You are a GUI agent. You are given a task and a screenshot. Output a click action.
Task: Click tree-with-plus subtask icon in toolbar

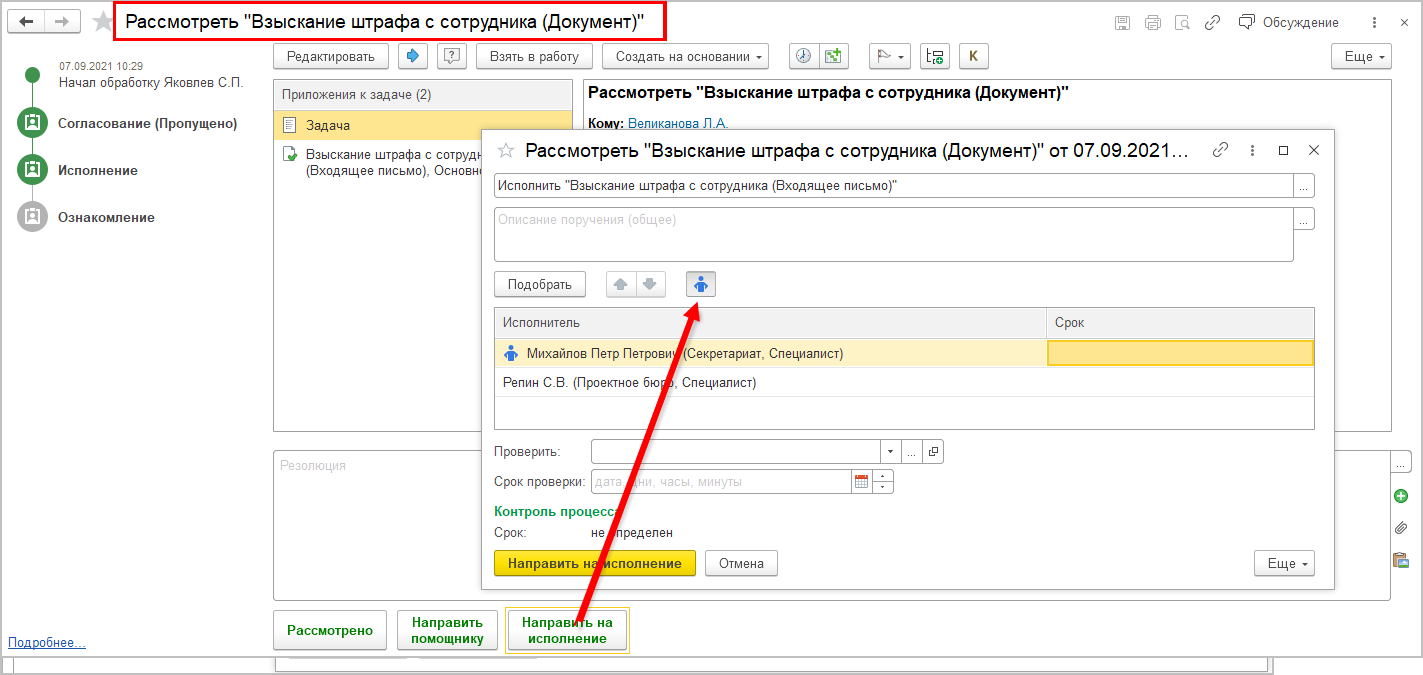(935, 57)
